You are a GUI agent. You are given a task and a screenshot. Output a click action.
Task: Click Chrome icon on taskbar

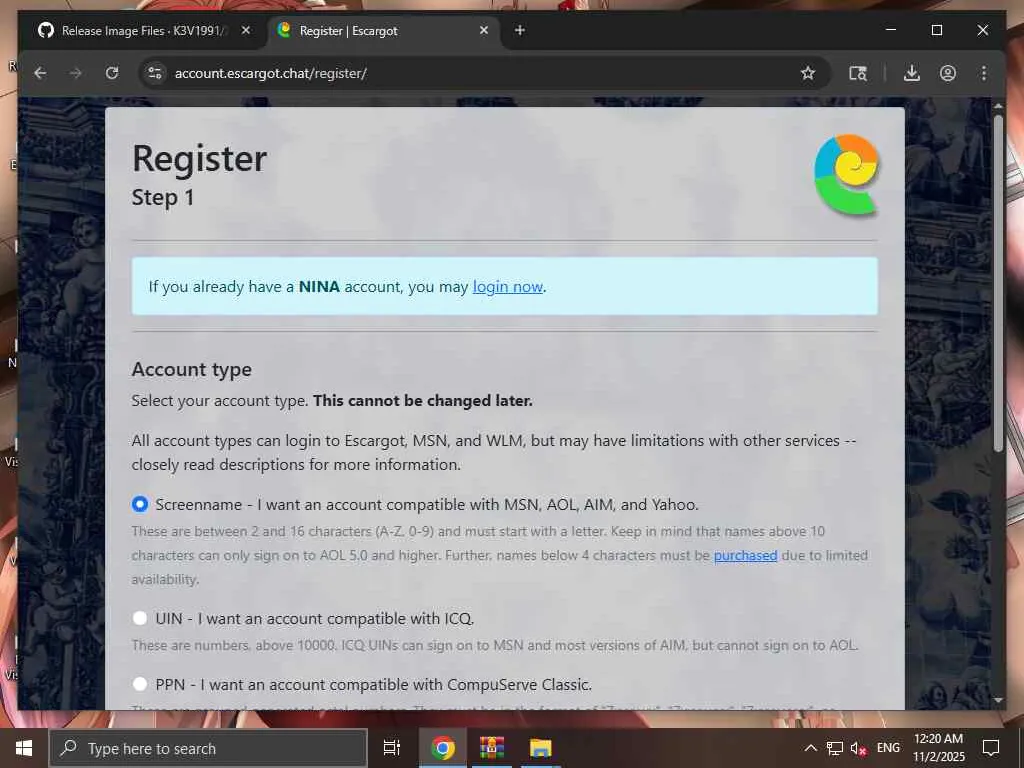pyautogui.click(x=442, y=748)
